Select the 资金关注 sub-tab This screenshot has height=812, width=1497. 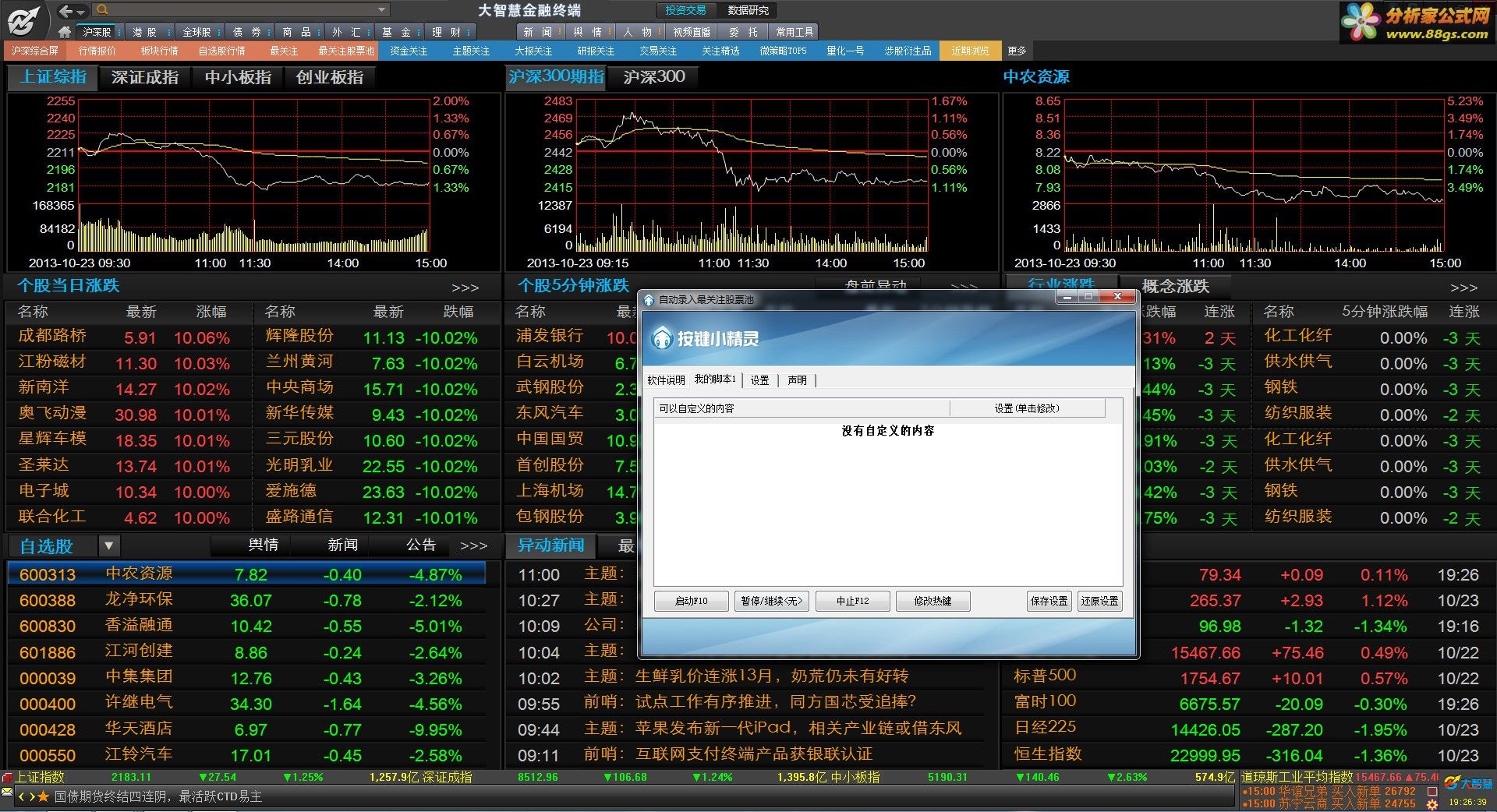point(409,51)
